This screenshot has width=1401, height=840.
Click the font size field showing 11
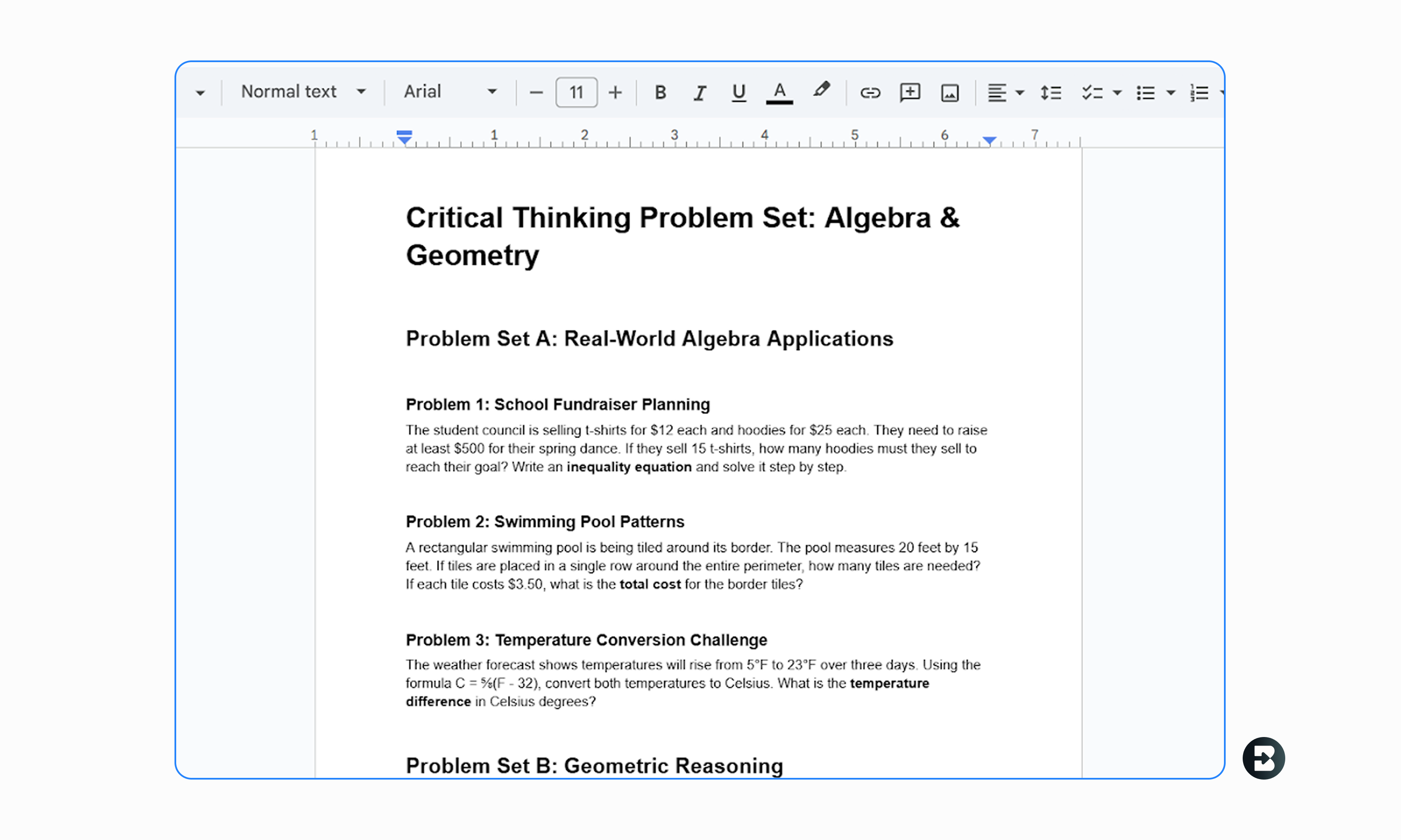(x=576, y=92)
